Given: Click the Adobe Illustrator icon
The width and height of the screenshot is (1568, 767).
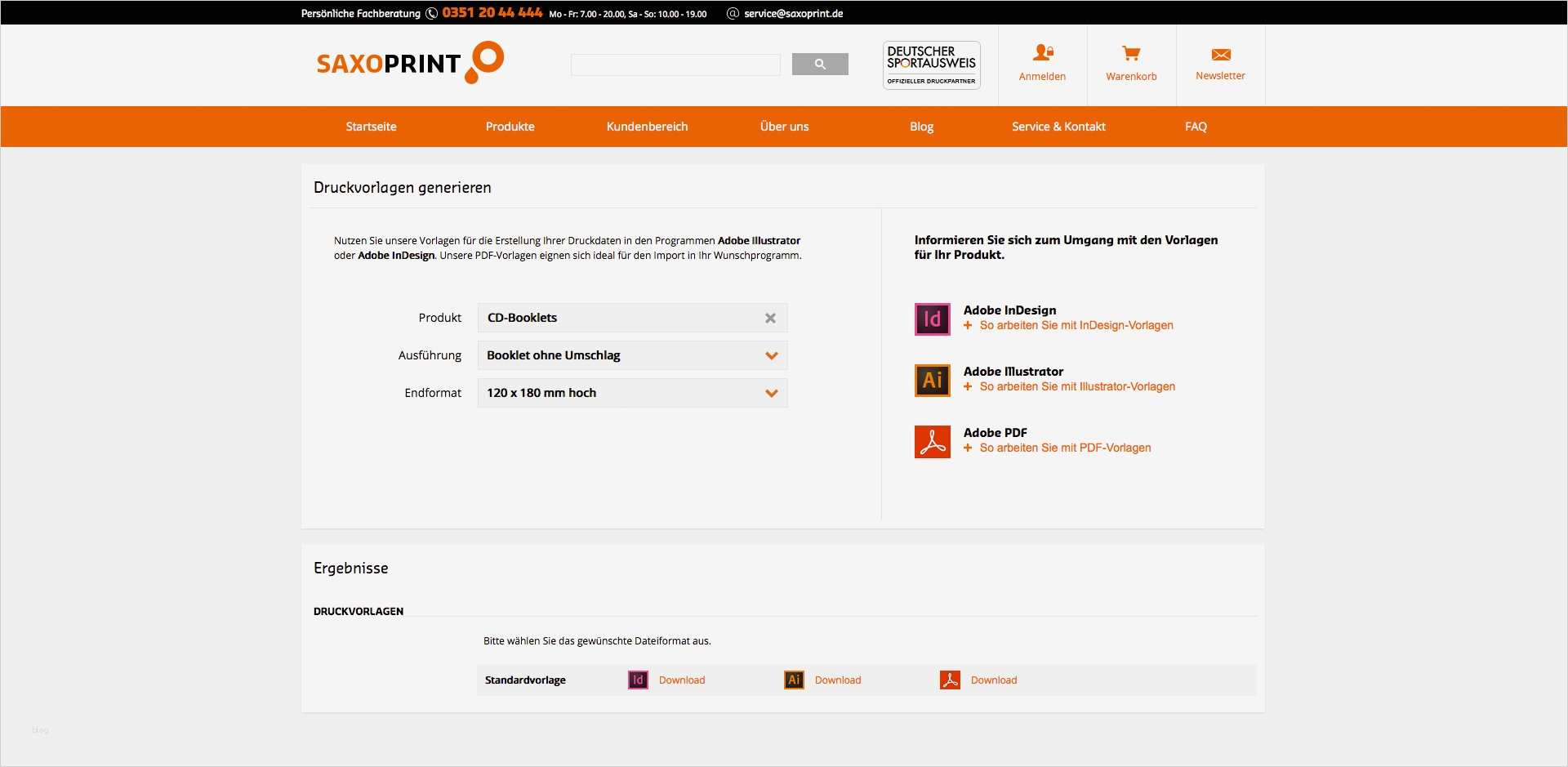Looking at the screenshot, I should click(931, 380).
